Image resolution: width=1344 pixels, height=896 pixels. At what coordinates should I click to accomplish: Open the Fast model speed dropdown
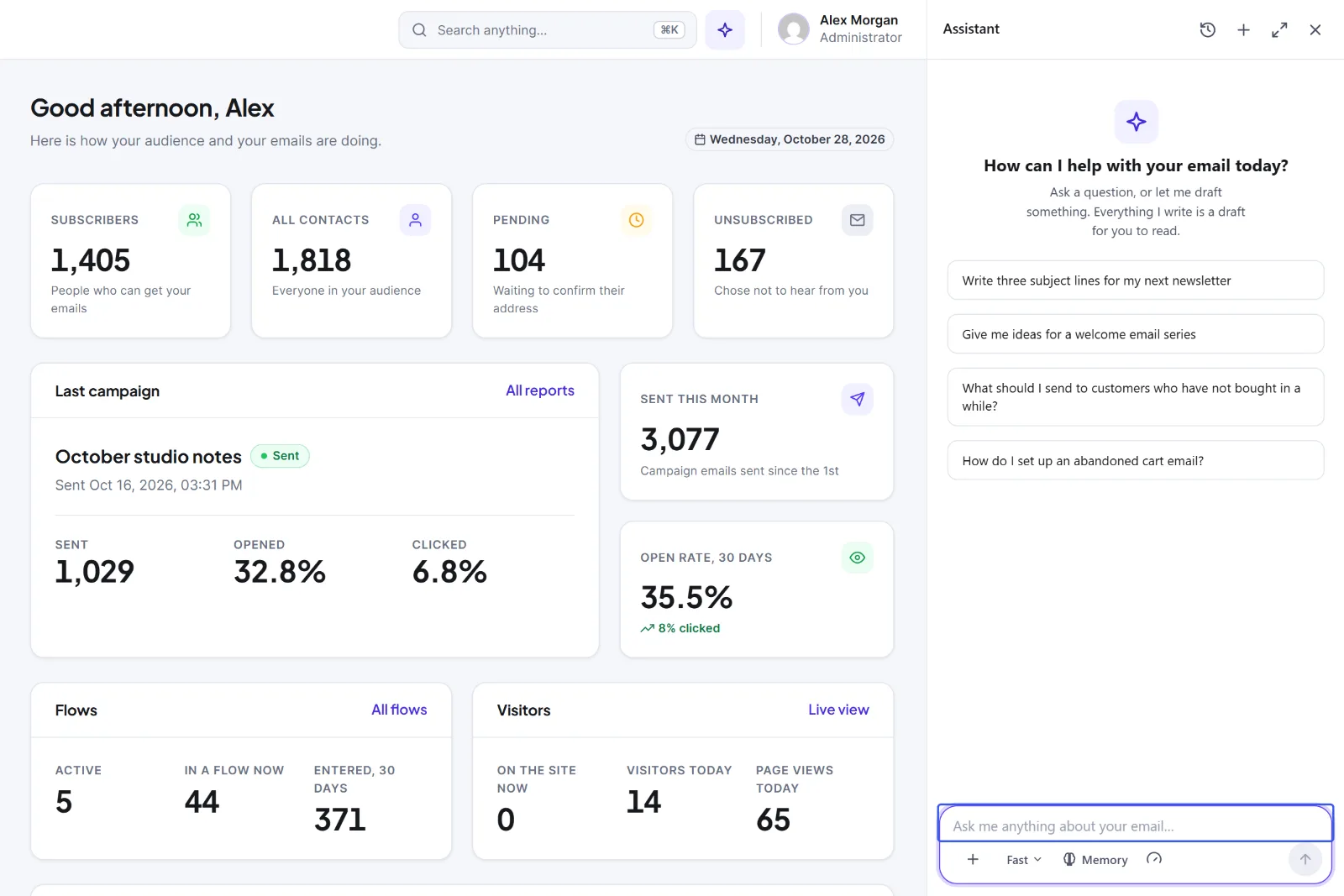[1024, 859]
